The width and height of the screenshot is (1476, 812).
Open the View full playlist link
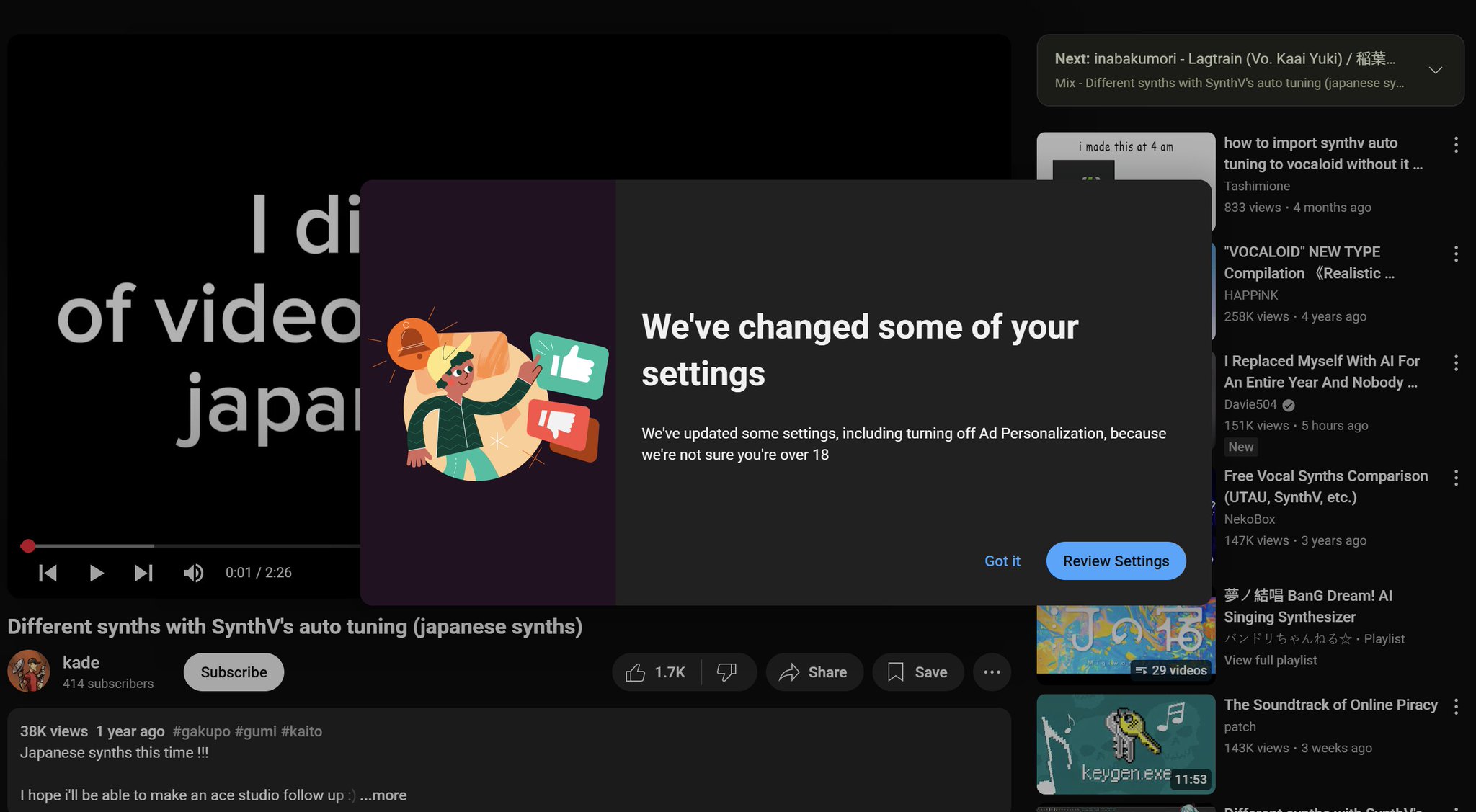pyautogui.click(x=1270, y=660)
